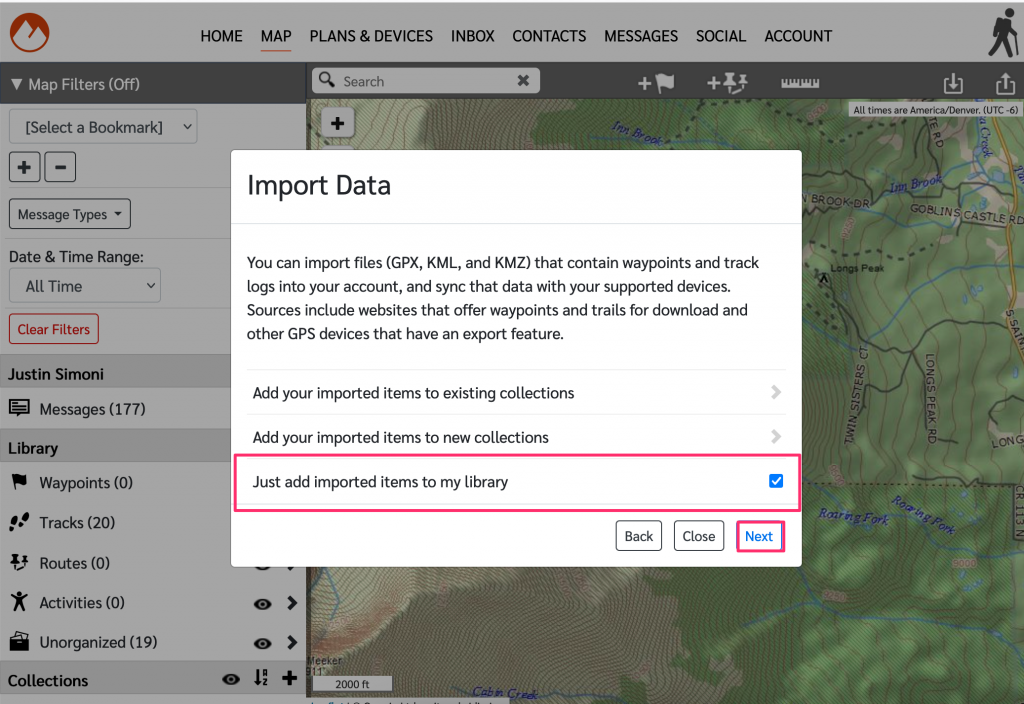1024x704 pixels.
Task: Click the map Search input field
Action: tap(425, 81)
